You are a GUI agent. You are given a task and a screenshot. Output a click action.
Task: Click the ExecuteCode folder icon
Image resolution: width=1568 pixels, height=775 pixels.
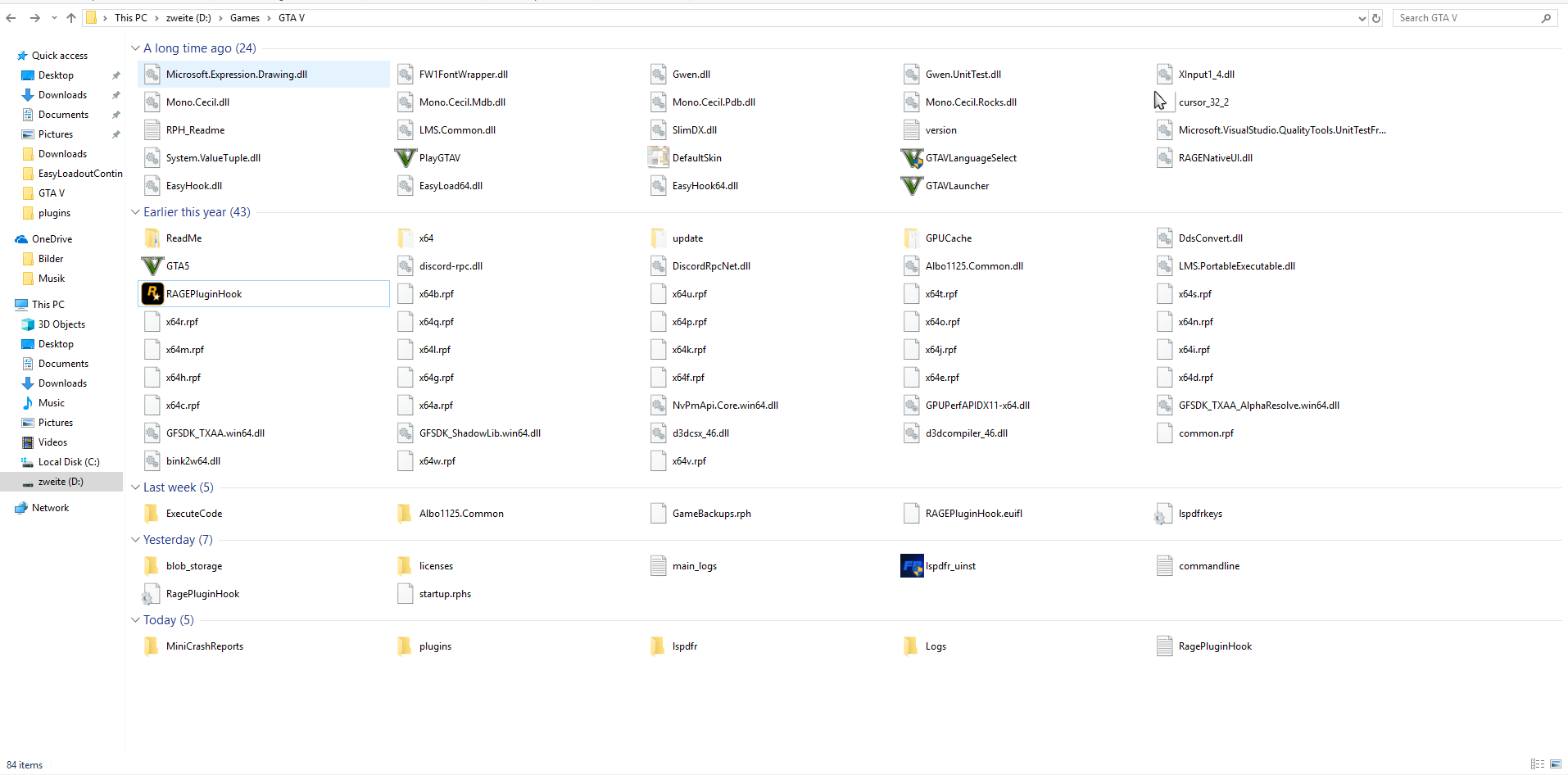pyautogui.click(x=152, y=514)
